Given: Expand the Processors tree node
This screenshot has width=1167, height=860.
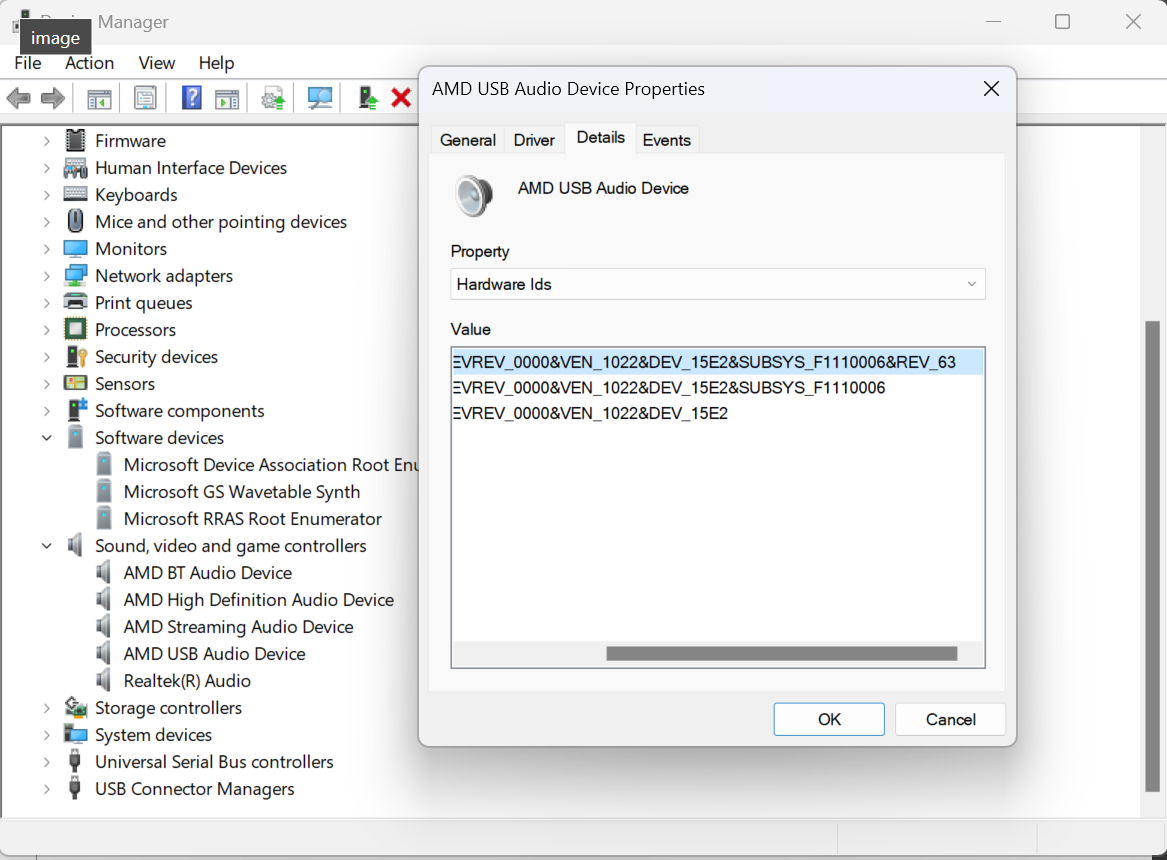Looking at the screenshot, I should pyautogui.click(x=46, y=330).
